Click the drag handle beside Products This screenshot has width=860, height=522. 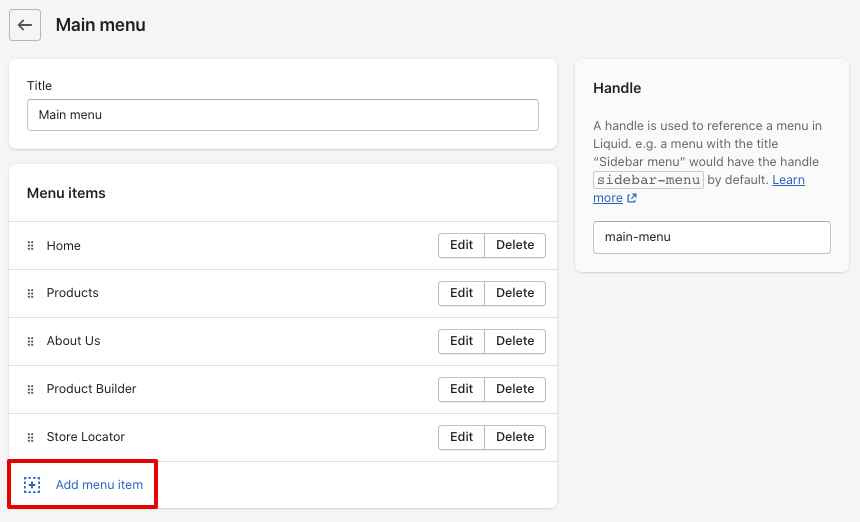pyautogui.click(x=30, y=293)
